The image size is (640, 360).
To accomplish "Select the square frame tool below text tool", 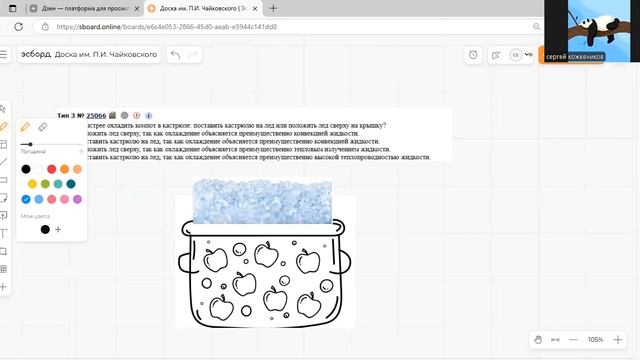I will point(3,251).
